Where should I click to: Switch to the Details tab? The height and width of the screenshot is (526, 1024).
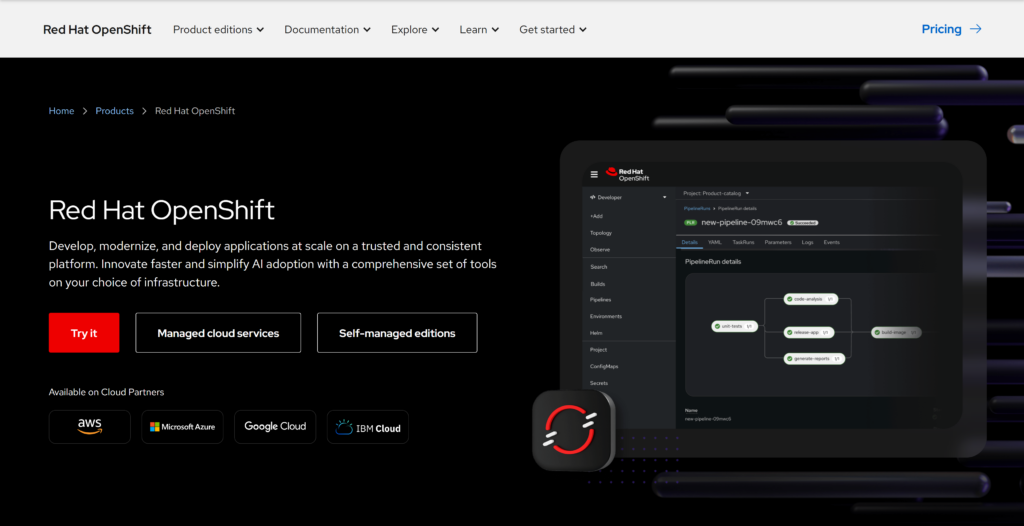click(x=690, y=242)
